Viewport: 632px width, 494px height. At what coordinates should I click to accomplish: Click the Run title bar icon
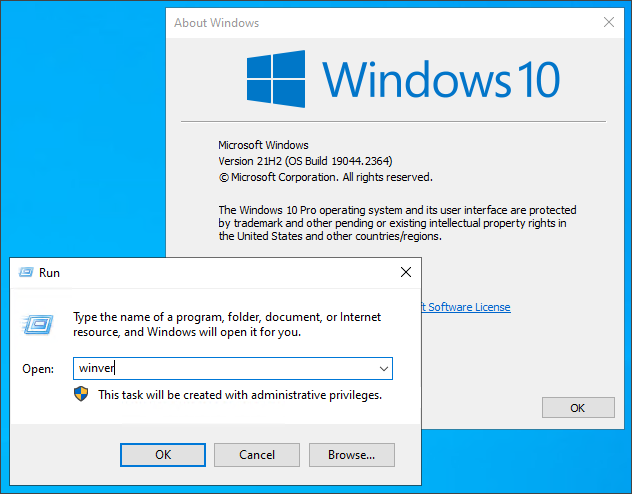point(26,272)
